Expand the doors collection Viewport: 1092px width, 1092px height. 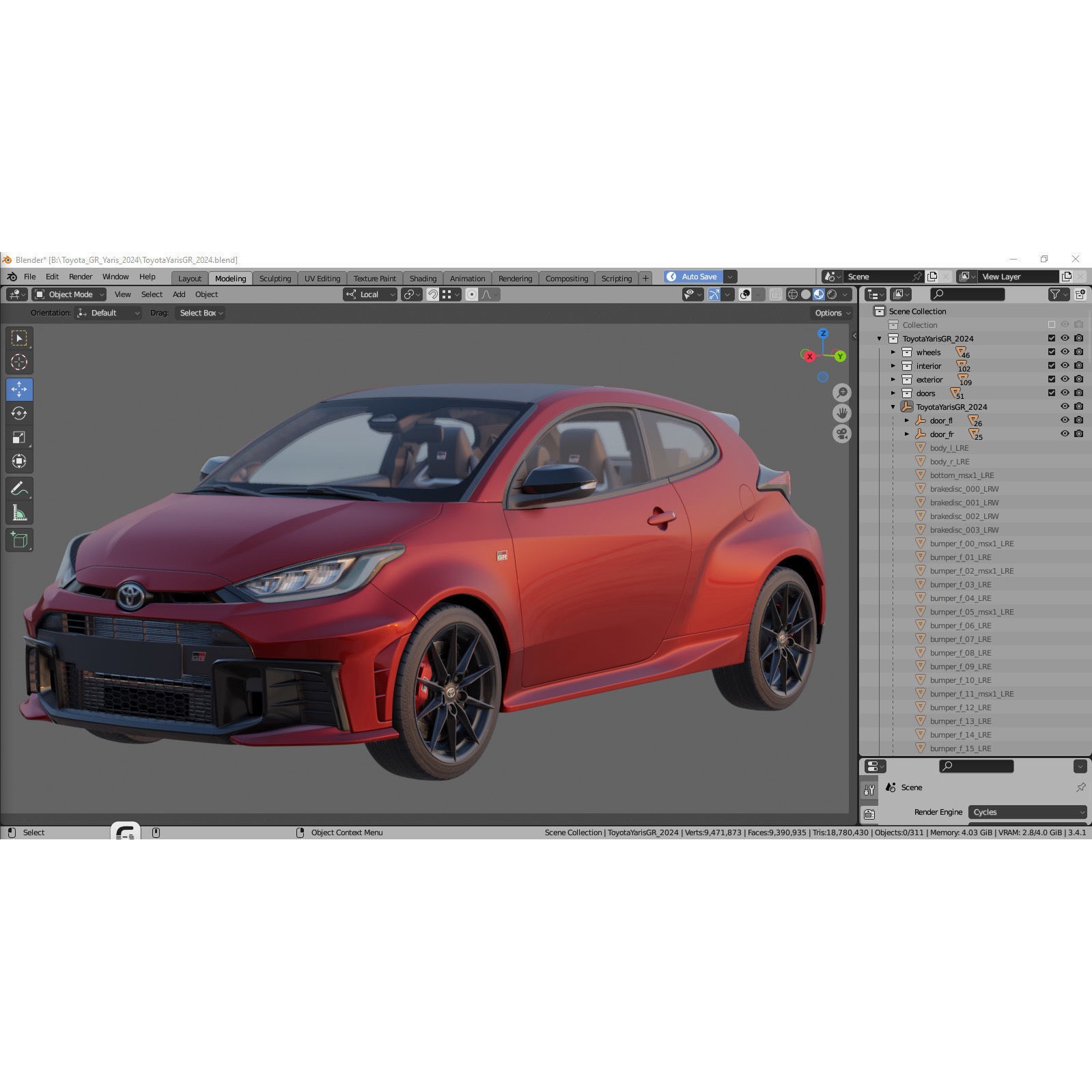pyautogui.click(x=893, y=393)
